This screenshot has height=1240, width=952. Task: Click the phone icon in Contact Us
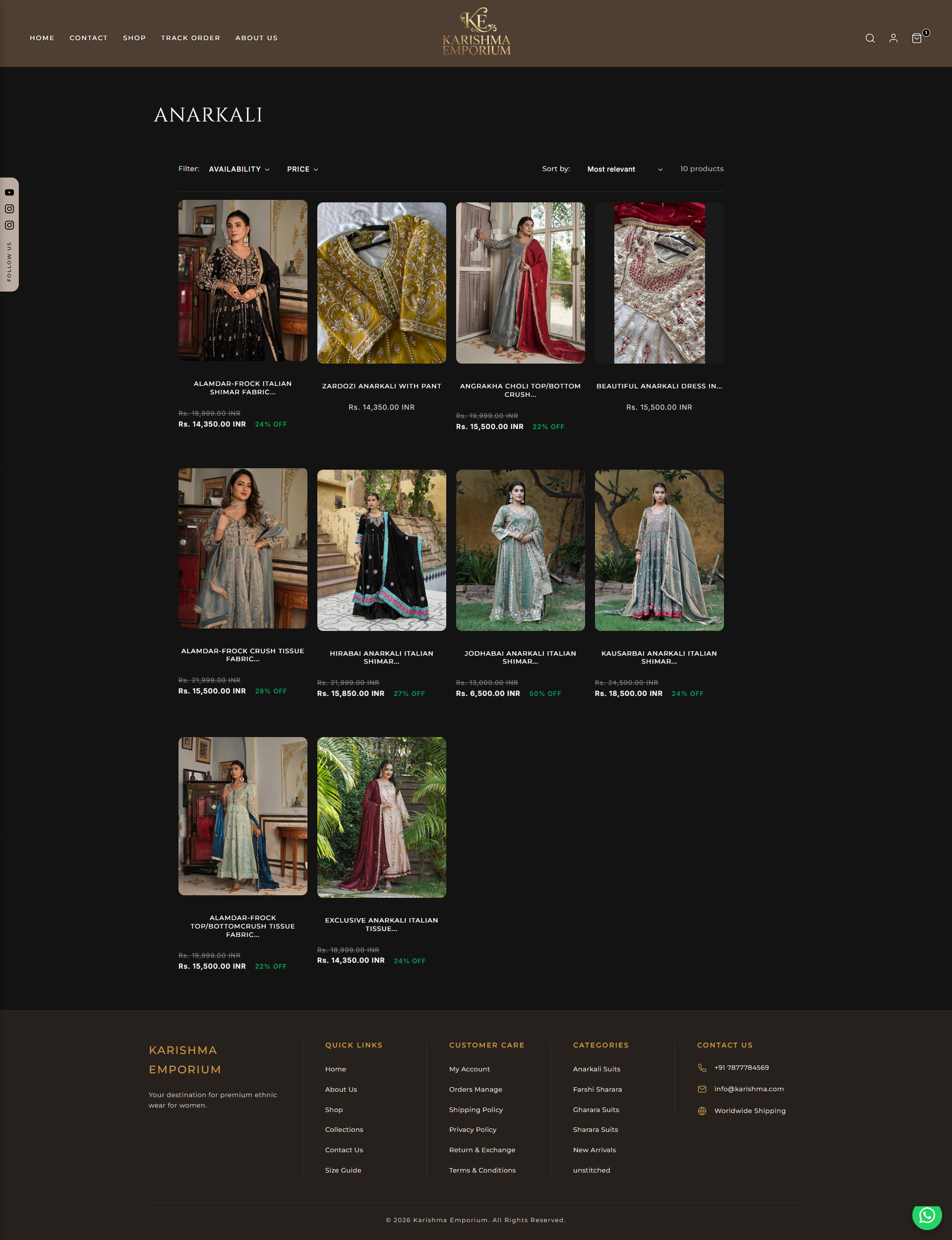702,1067
